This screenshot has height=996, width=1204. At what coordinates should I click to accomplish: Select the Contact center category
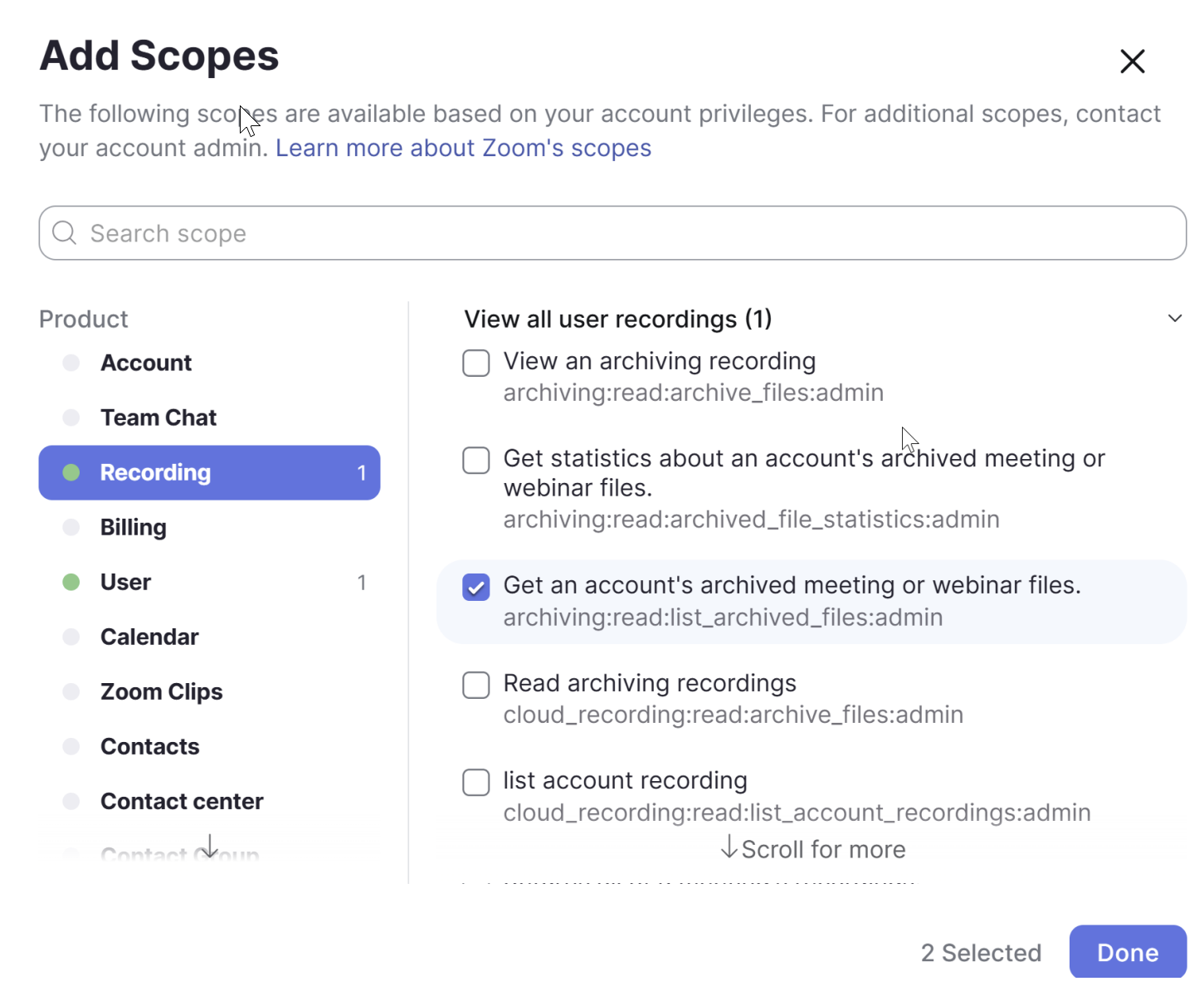point(182,801)
